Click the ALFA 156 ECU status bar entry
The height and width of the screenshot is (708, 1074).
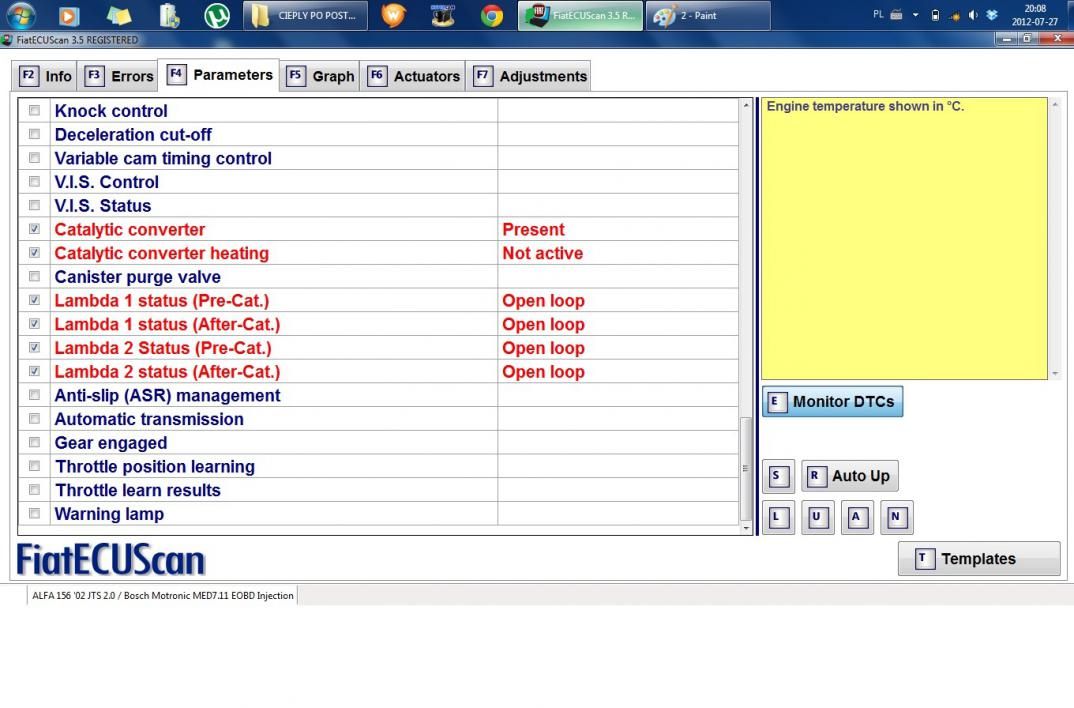(x=163, y=596)
